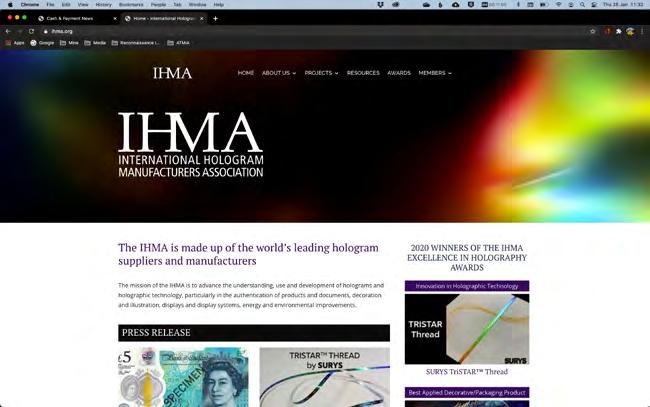Bookmark this page with the star icon
Viewport: 650px width, 407px height.
coord(593,31)
